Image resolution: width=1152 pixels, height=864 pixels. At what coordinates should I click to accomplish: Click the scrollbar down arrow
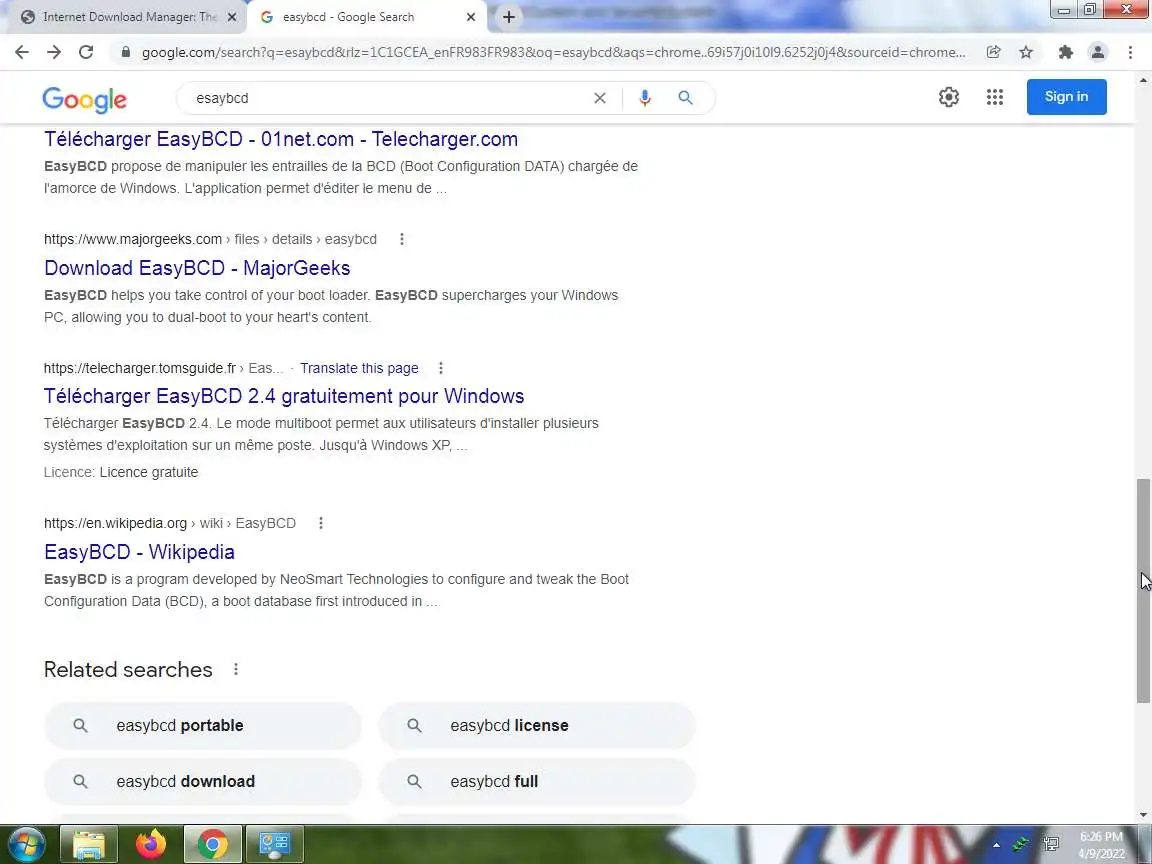[x=1143, y=815]
